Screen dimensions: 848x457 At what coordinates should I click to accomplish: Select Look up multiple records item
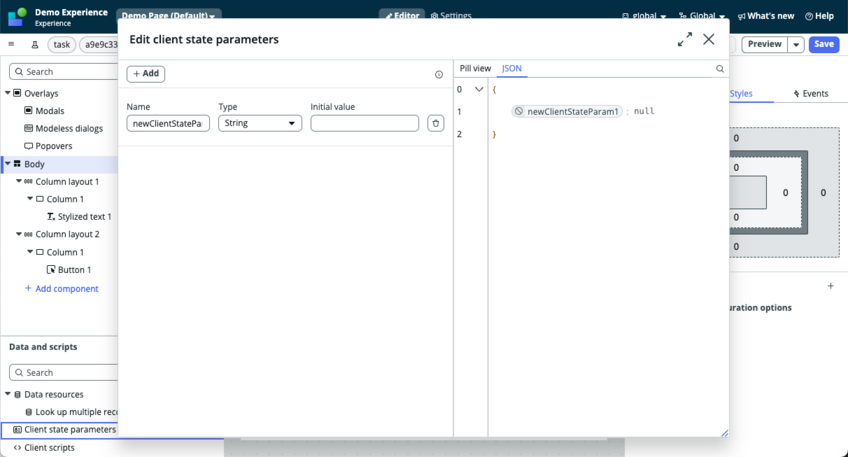pos(76,412)
